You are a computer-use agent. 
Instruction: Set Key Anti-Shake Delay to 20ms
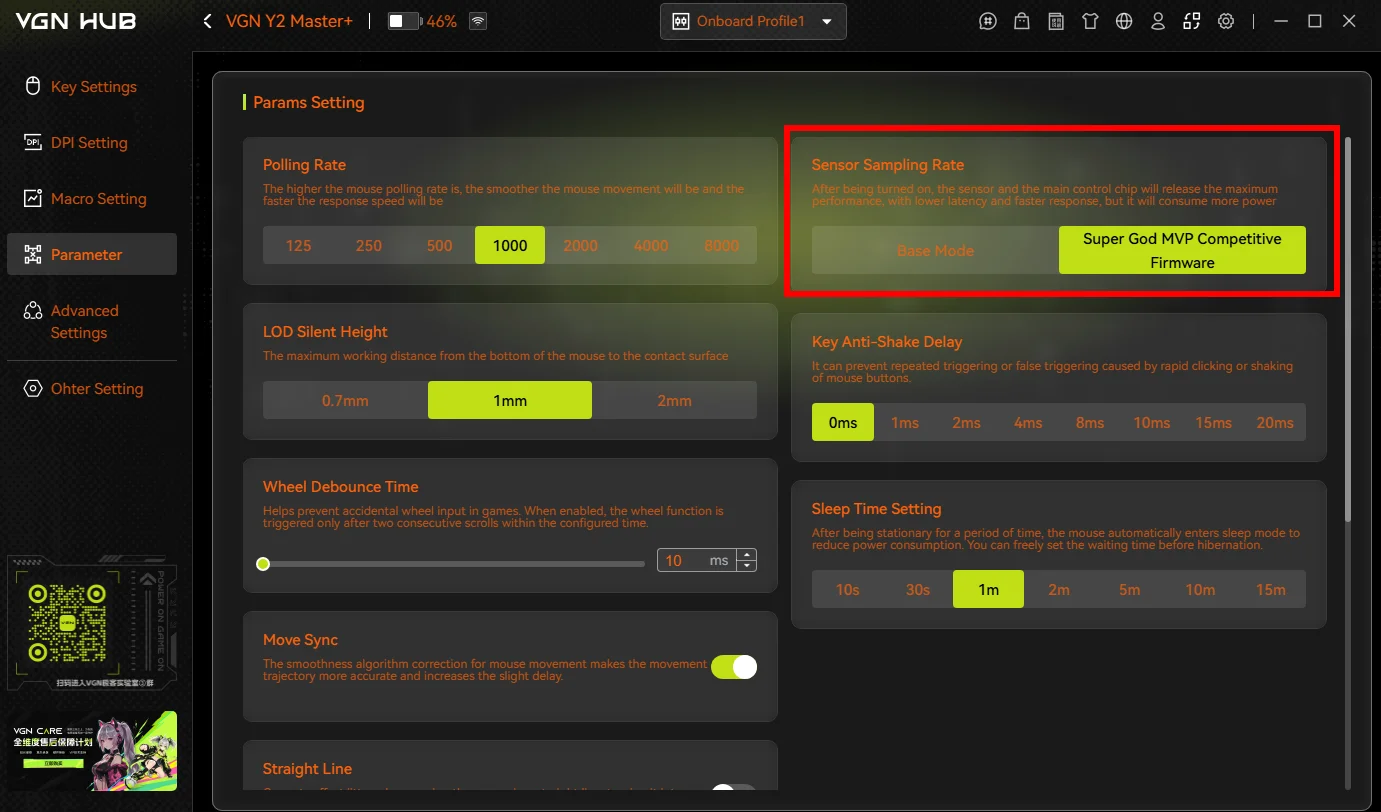[x=1275, y=423]
